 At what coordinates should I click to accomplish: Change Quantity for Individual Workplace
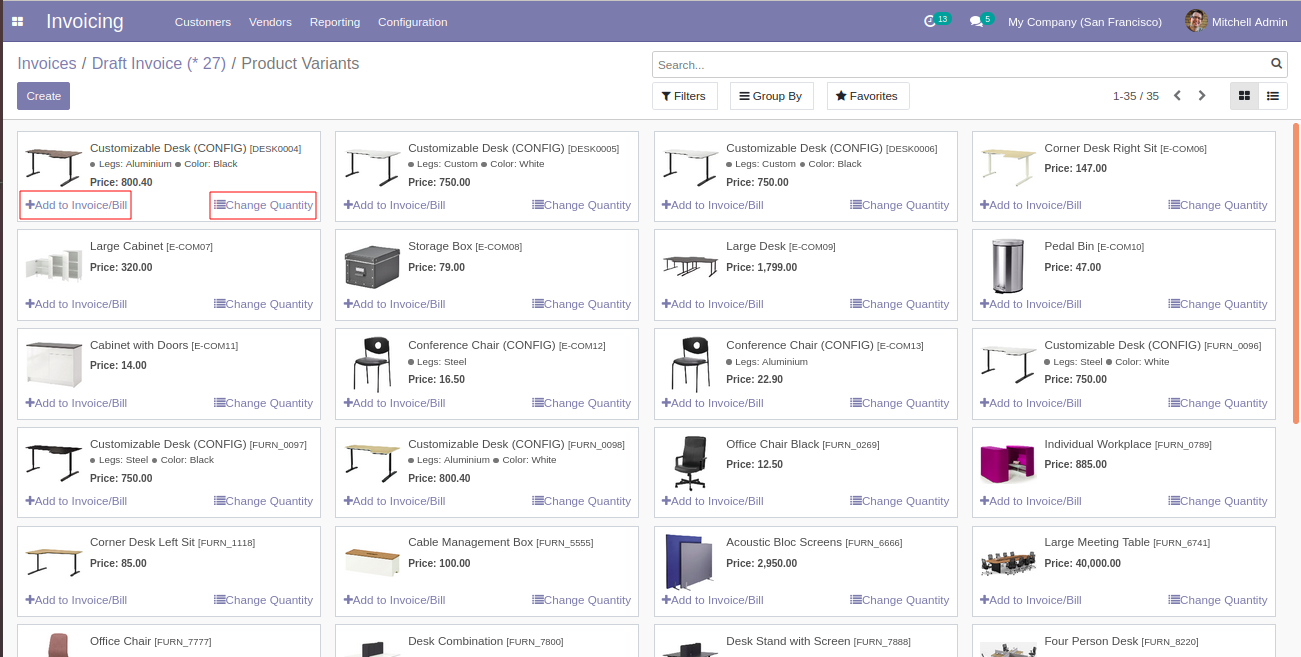[1218, 501]
